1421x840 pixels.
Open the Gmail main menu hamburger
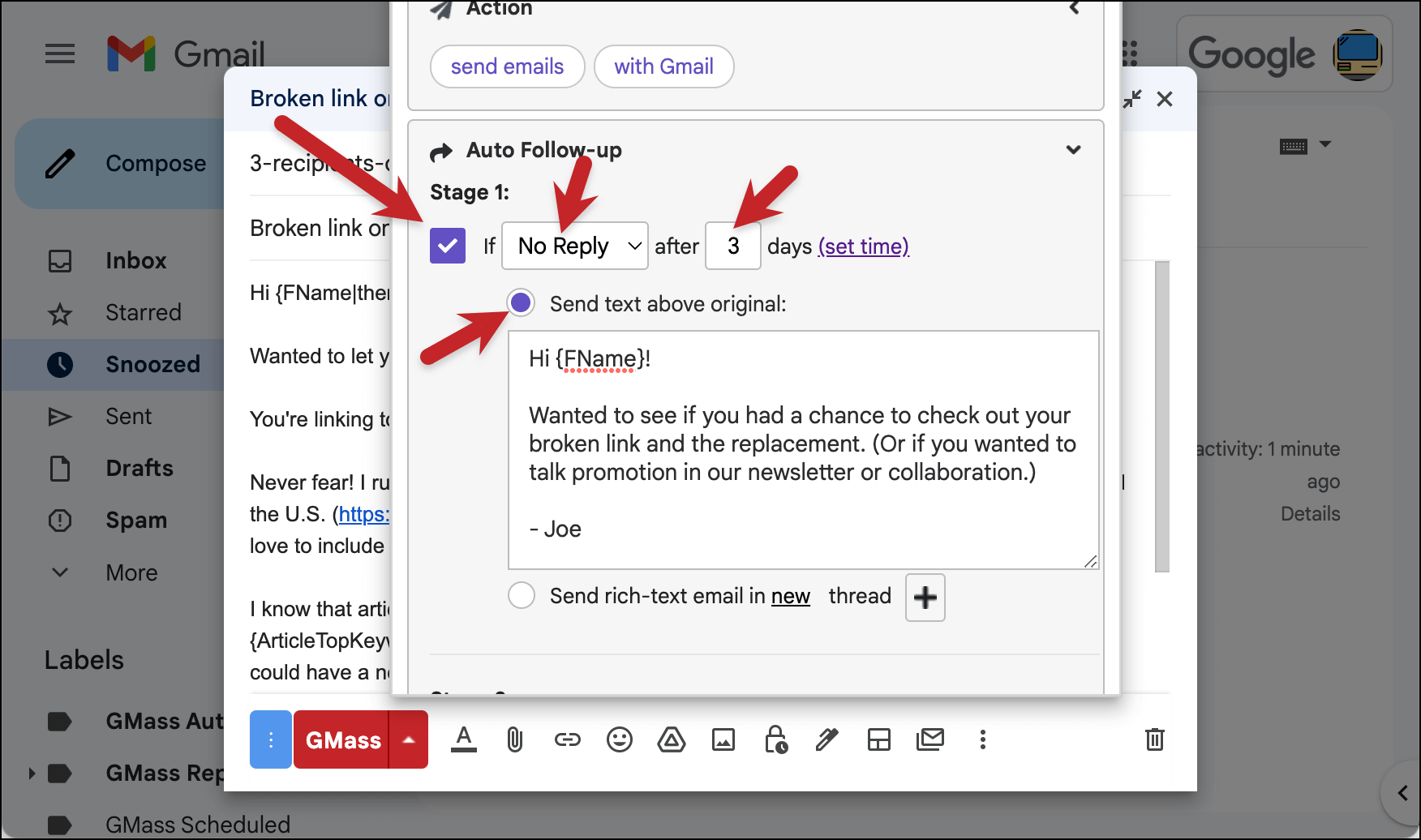coord(60,54)
